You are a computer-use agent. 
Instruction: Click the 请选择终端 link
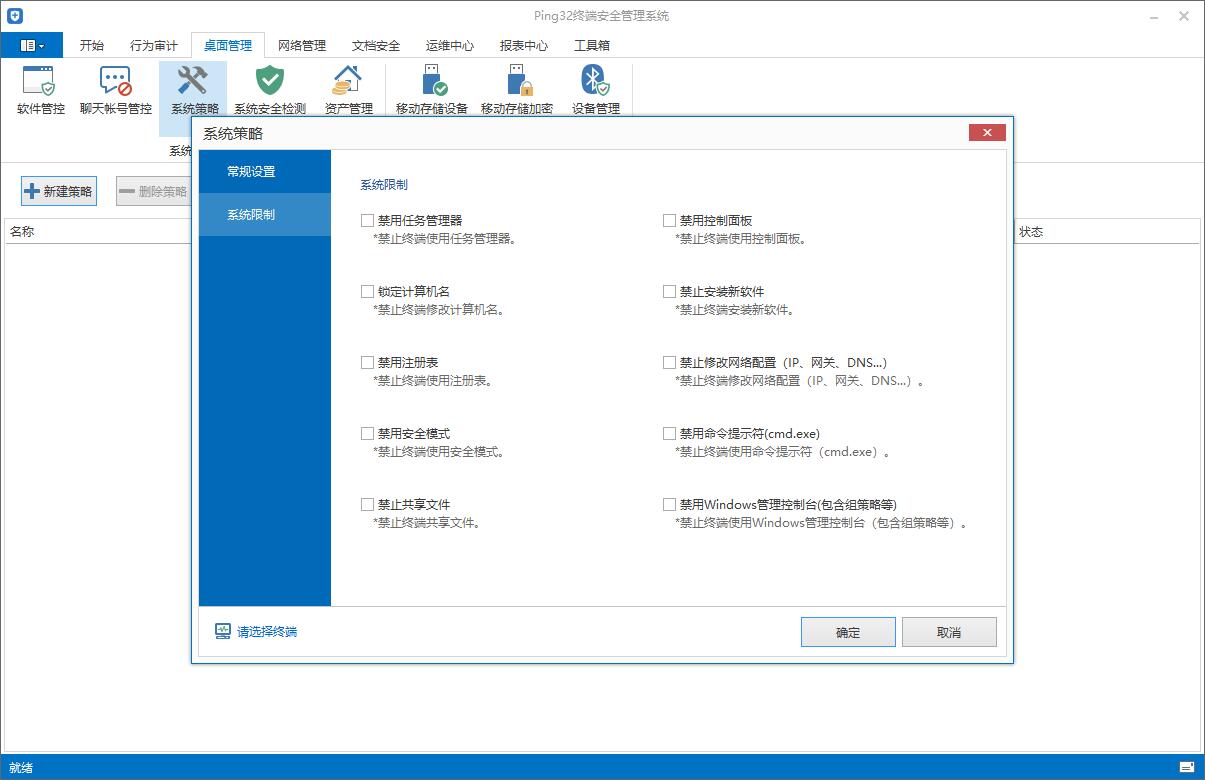pos(267,632)
